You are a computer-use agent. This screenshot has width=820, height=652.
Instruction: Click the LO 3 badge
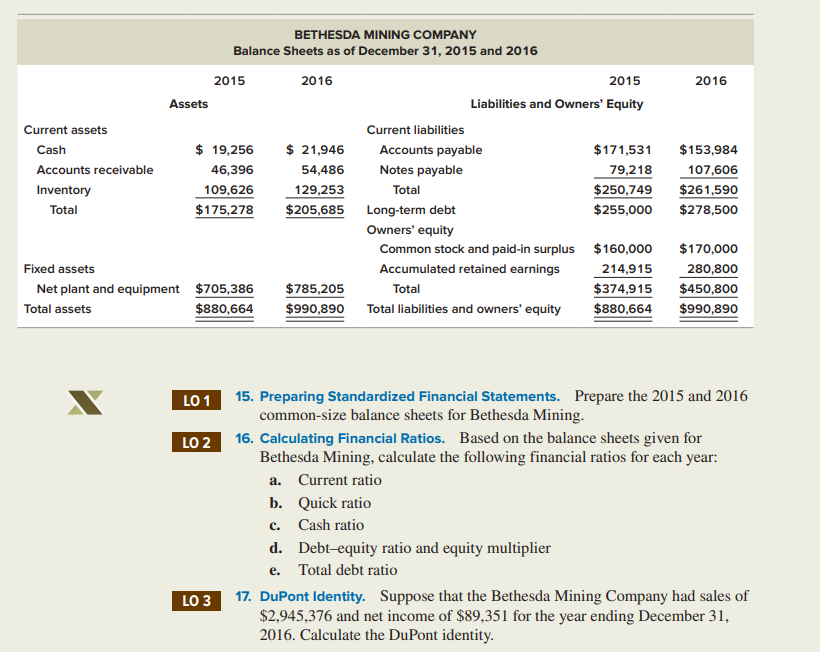click(x=196, y=601)
